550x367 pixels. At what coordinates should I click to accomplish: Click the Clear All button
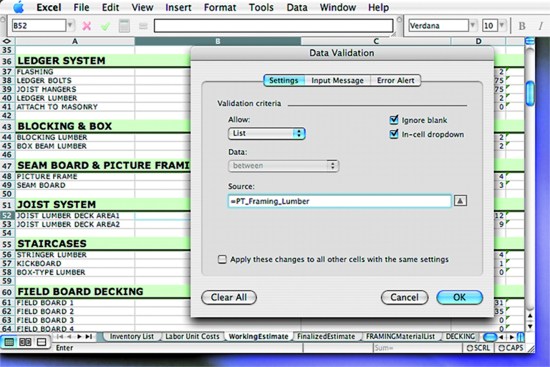[x=229, y=298]
